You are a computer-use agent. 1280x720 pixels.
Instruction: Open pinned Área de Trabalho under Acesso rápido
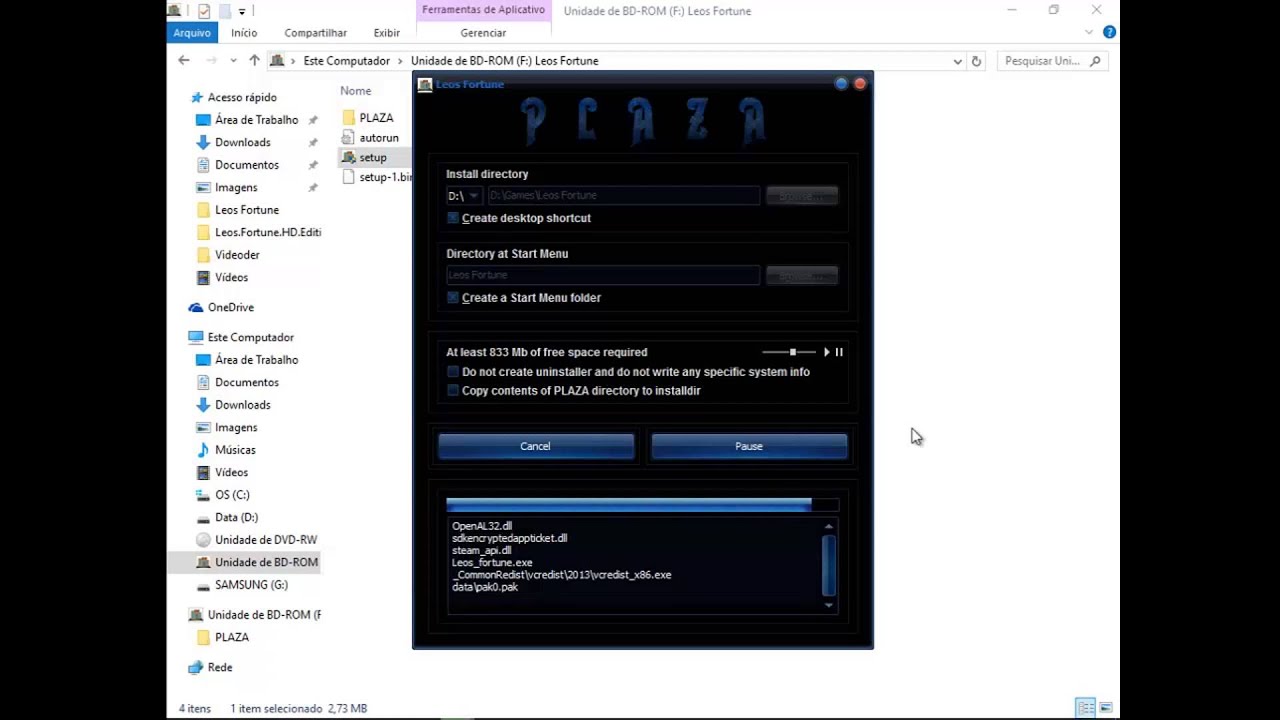(x=256, y=120)
